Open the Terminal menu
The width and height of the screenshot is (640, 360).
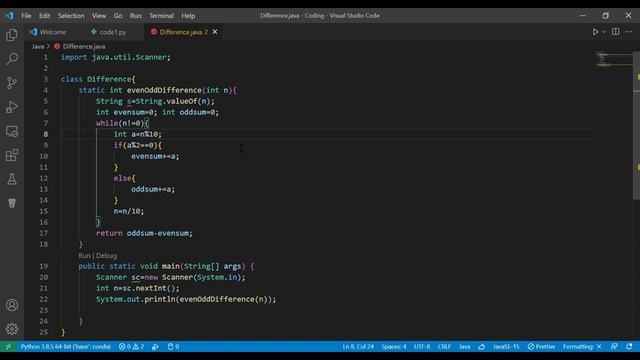161,16
